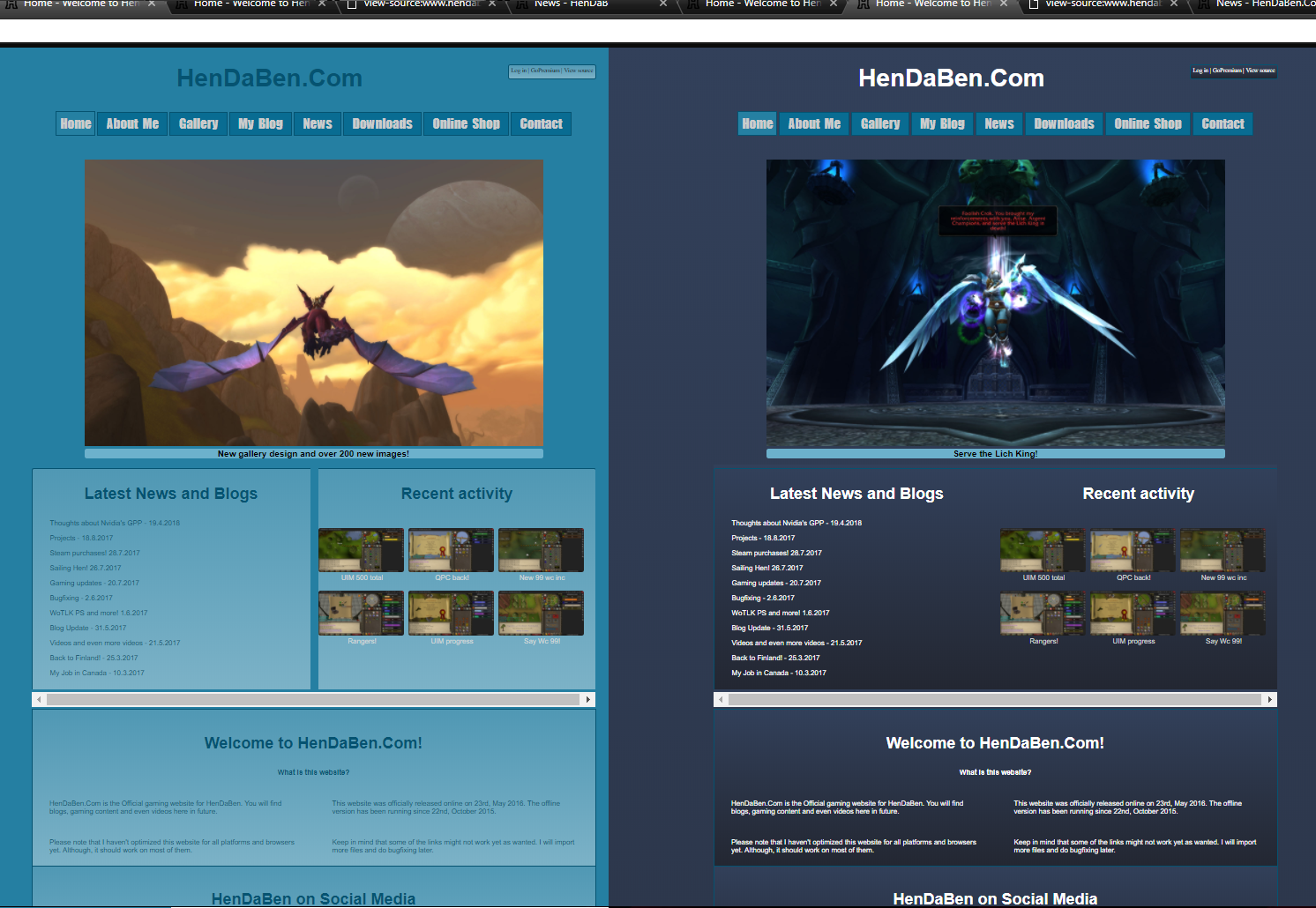This screenshot has height=908, width=1316.
Task: Switch to 'News - HenDaBen.Co' tab in right browser
Action: click(x=1255, y=4)
